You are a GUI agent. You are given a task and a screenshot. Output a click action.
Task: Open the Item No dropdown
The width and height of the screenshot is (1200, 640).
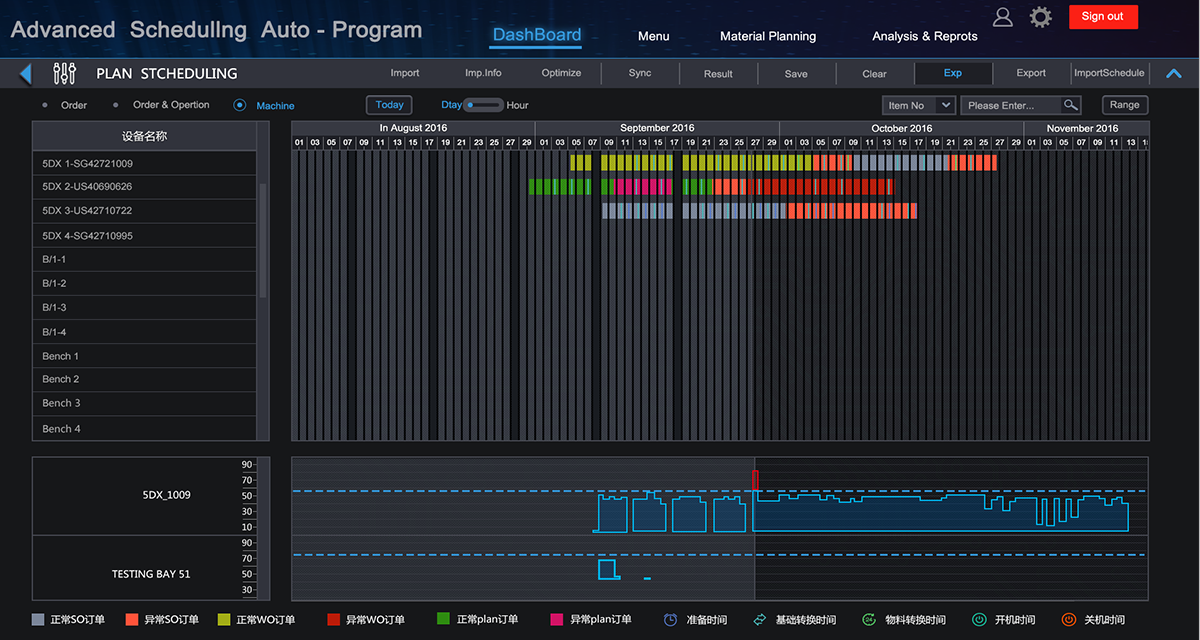(918, 105)
